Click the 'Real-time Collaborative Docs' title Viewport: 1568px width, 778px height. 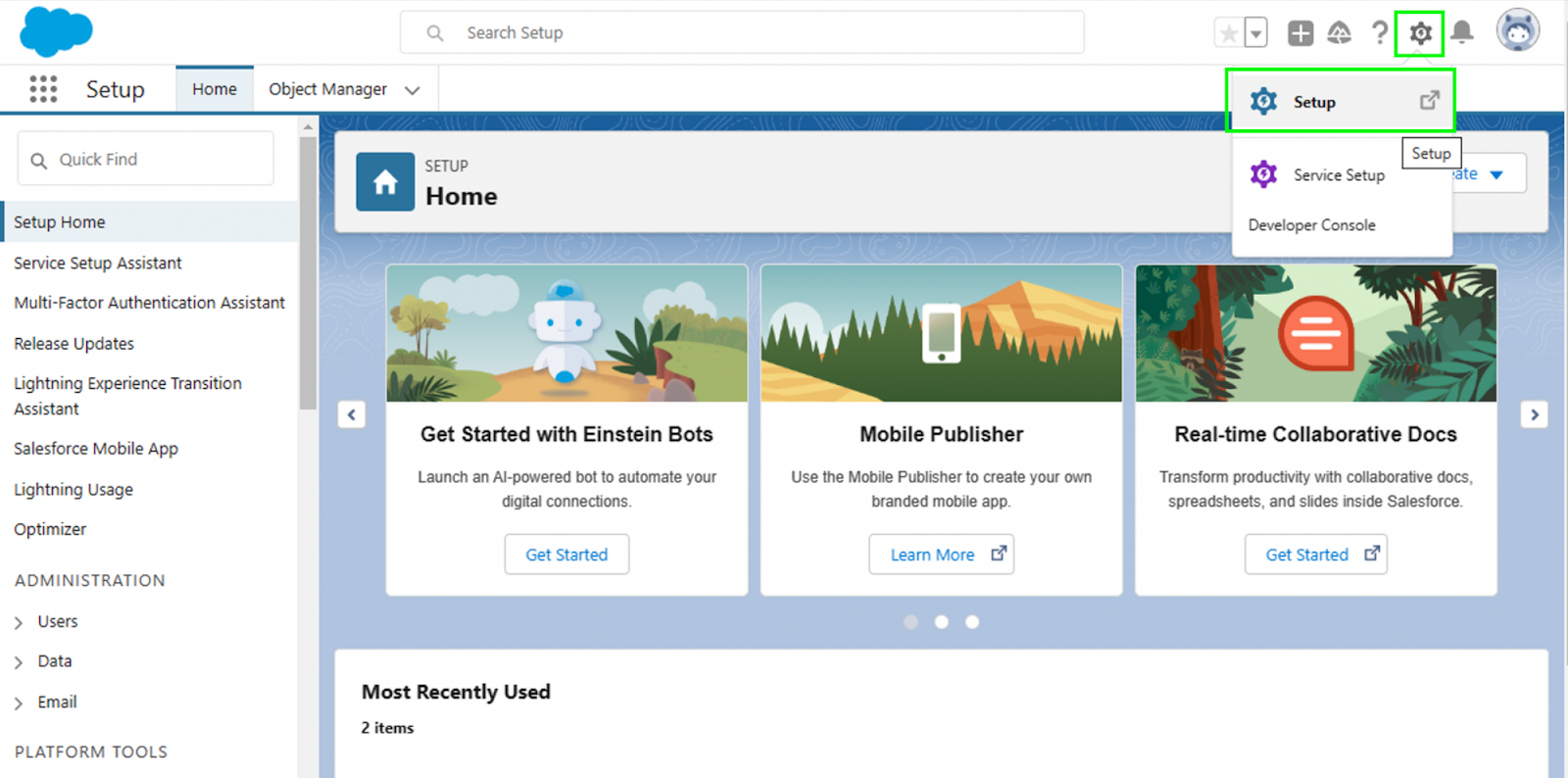pyautogui.click(x=1315, y=434)
